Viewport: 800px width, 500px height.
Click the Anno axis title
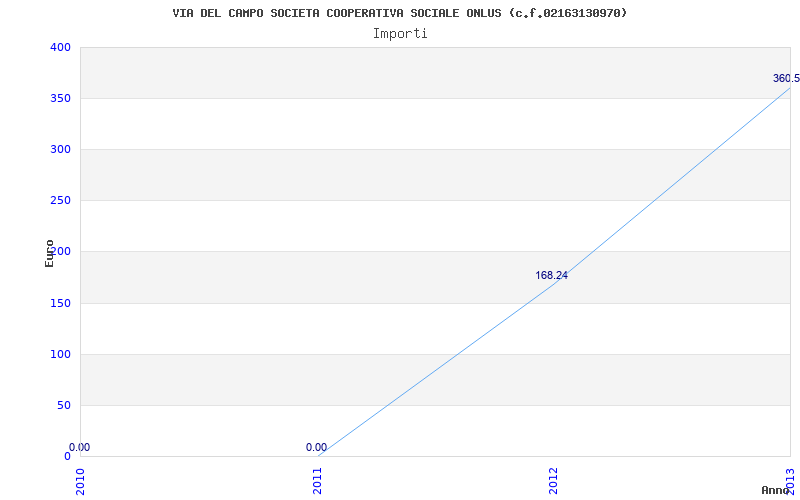click(776, 490)
